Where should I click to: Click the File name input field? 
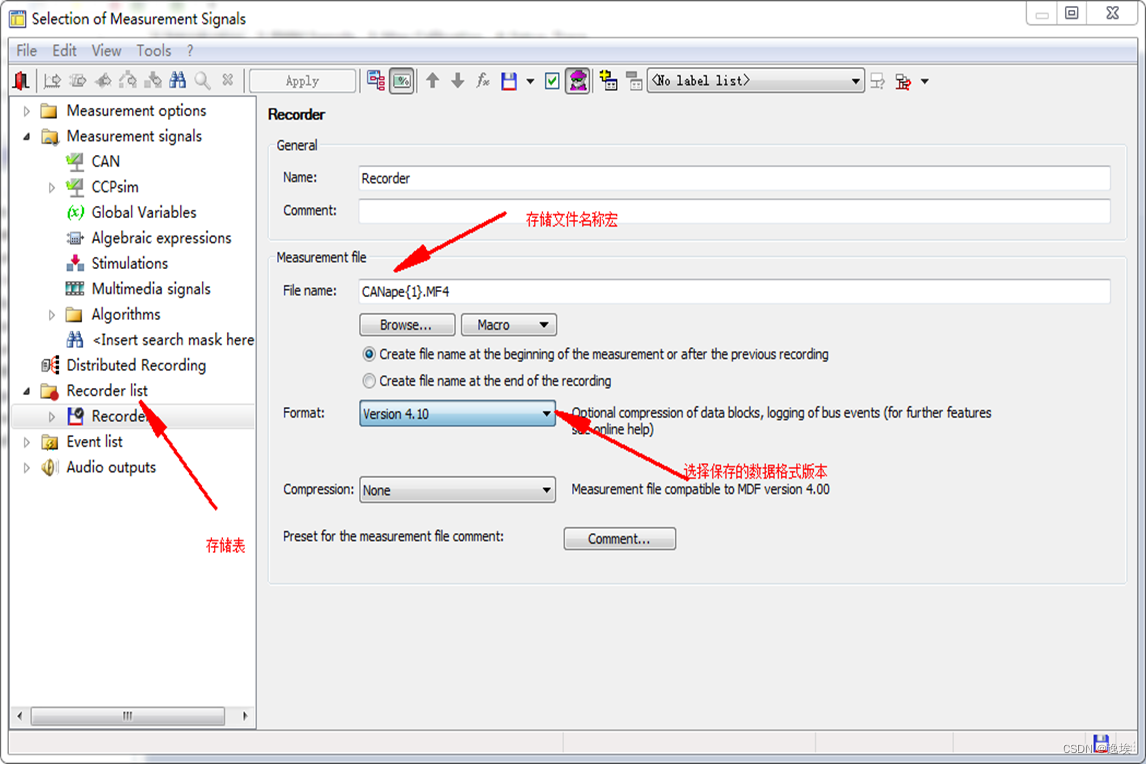[x=734, y=292]
